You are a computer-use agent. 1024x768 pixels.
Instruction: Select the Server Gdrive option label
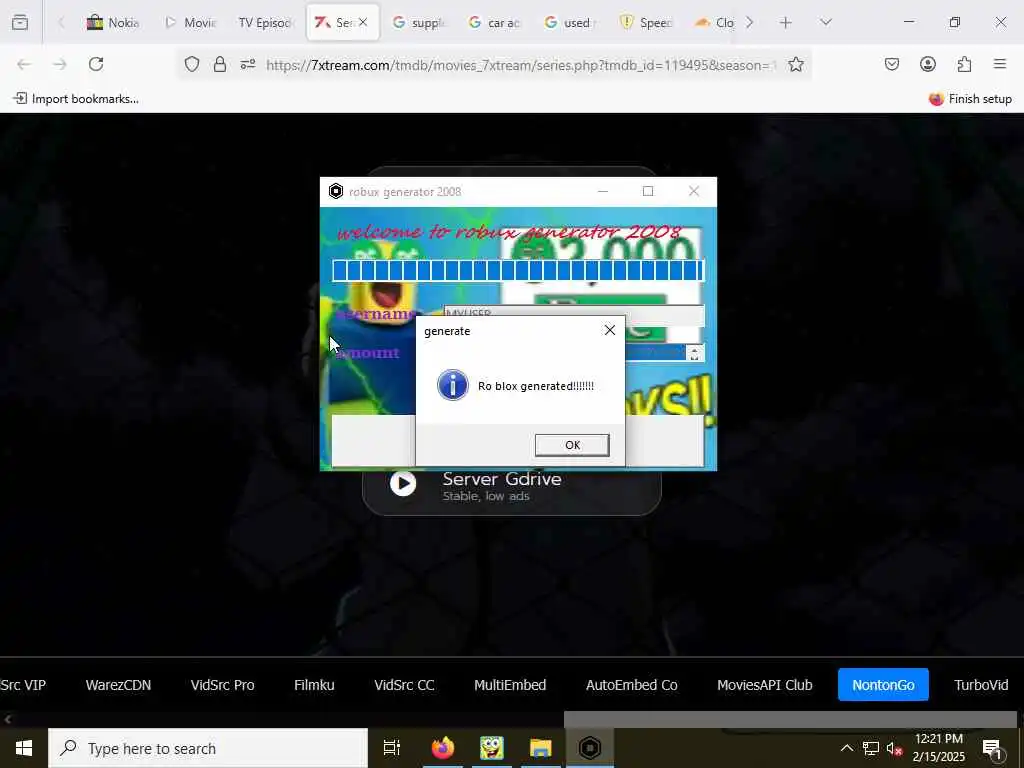point(502,479)
